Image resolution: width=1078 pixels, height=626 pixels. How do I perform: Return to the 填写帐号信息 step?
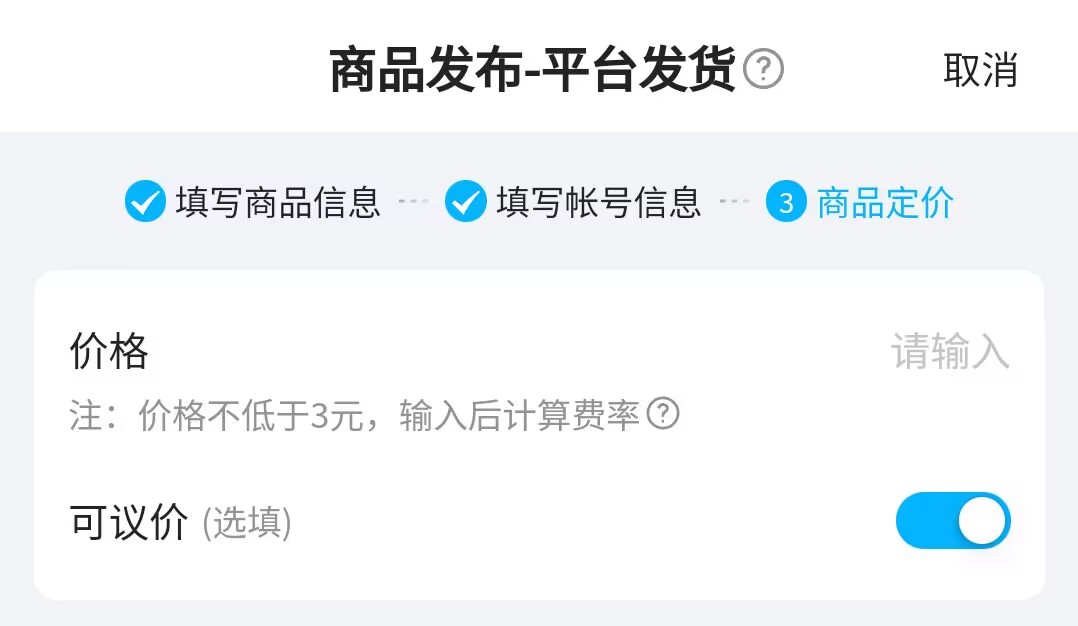pyautogui.click(x=599, y=202)
